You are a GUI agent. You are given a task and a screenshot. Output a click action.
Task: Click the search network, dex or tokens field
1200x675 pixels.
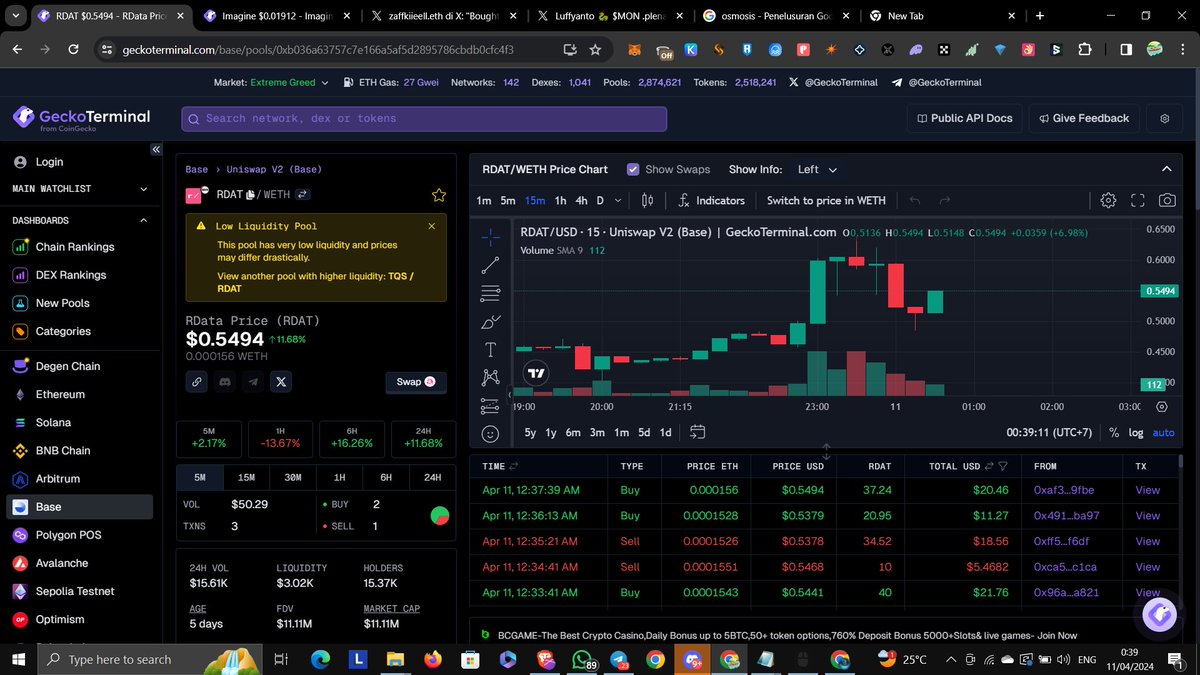click(x=424, y=118)
